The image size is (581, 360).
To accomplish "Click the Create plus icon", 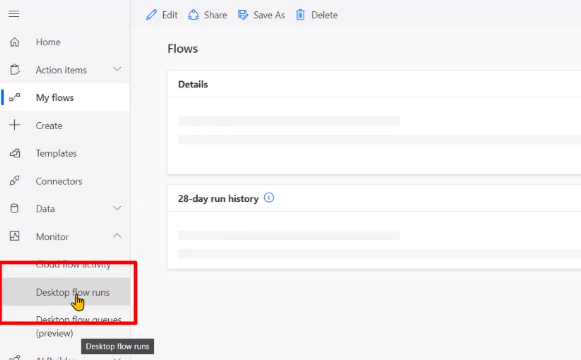I will click(14, 125).
